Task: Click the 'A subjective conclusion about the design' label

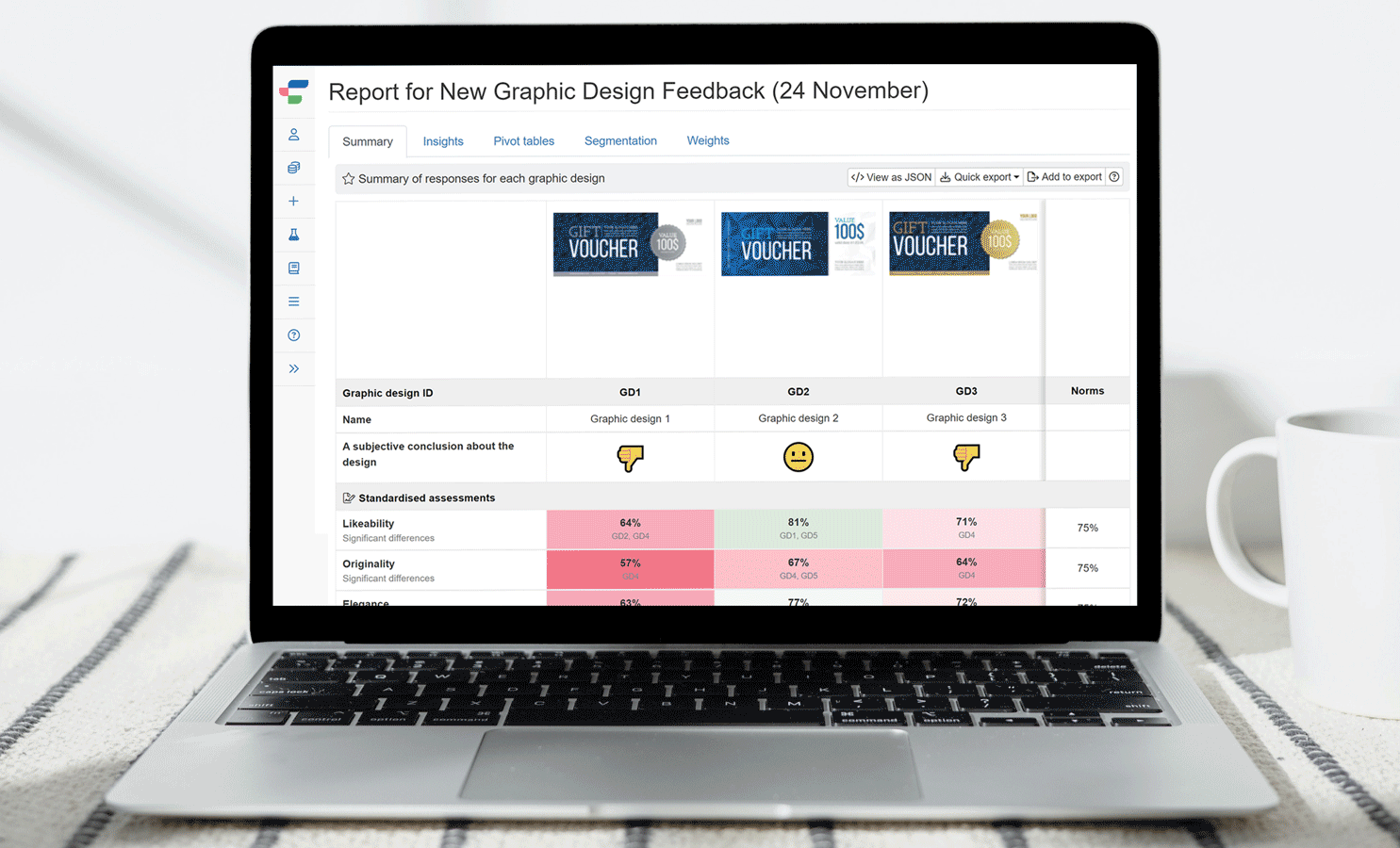Action: point(428,454)
